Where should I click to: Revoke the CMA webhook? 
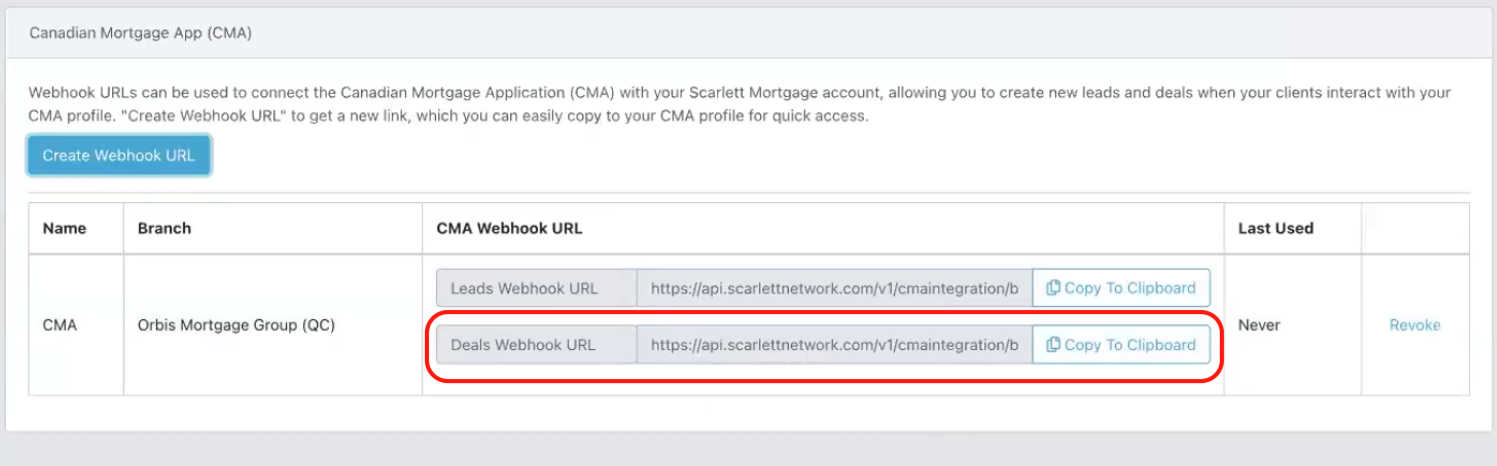click(x=1414, y=325)
